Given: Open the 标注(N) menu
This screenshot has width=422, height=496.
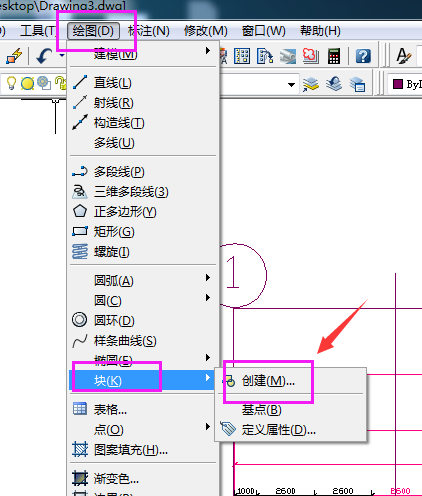Looking at the screenshot, I should (x=149, y=31).
